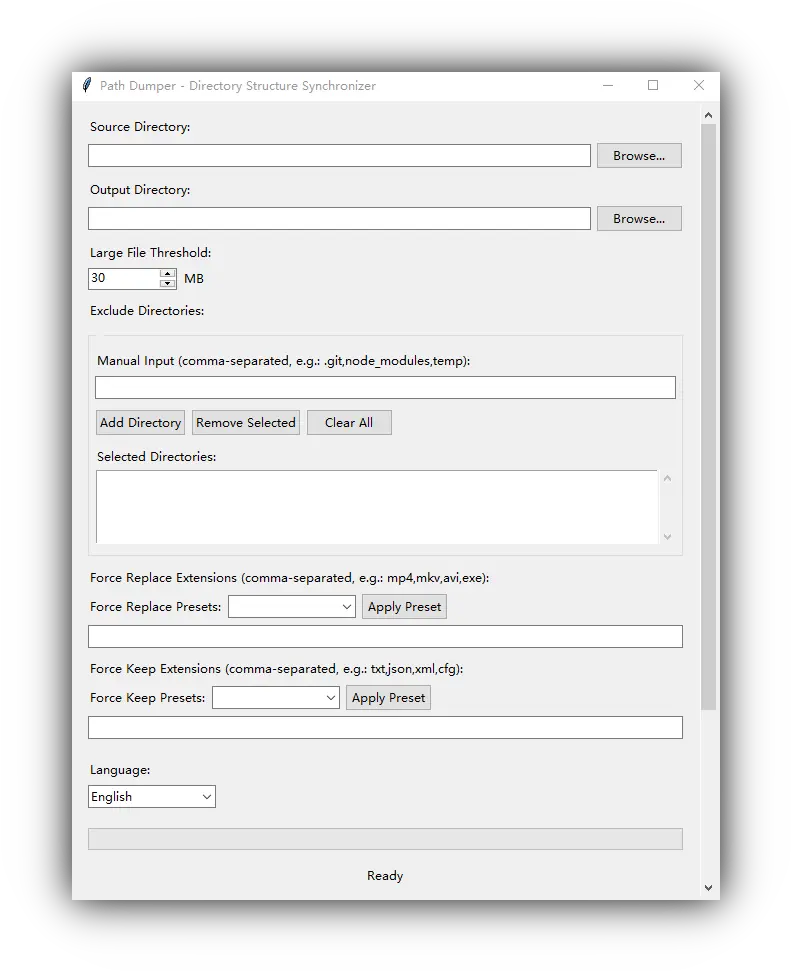The width and height of the screenshot is (792, 972).
Task: Click the Ready status text
Action: 385,876
